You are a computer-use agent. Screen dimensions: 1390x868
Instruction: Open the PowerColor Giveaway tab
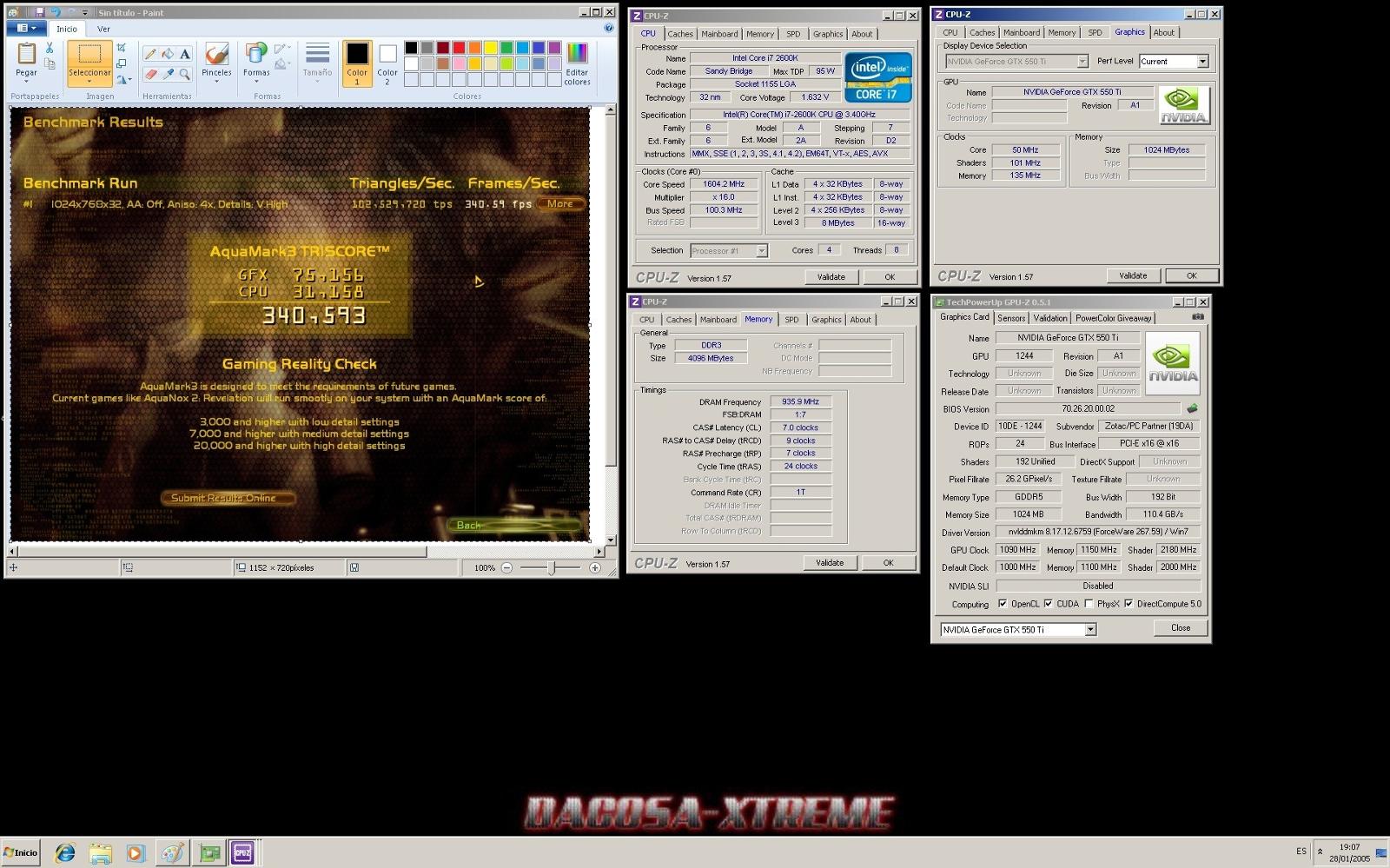click(x=1113, y=318)
